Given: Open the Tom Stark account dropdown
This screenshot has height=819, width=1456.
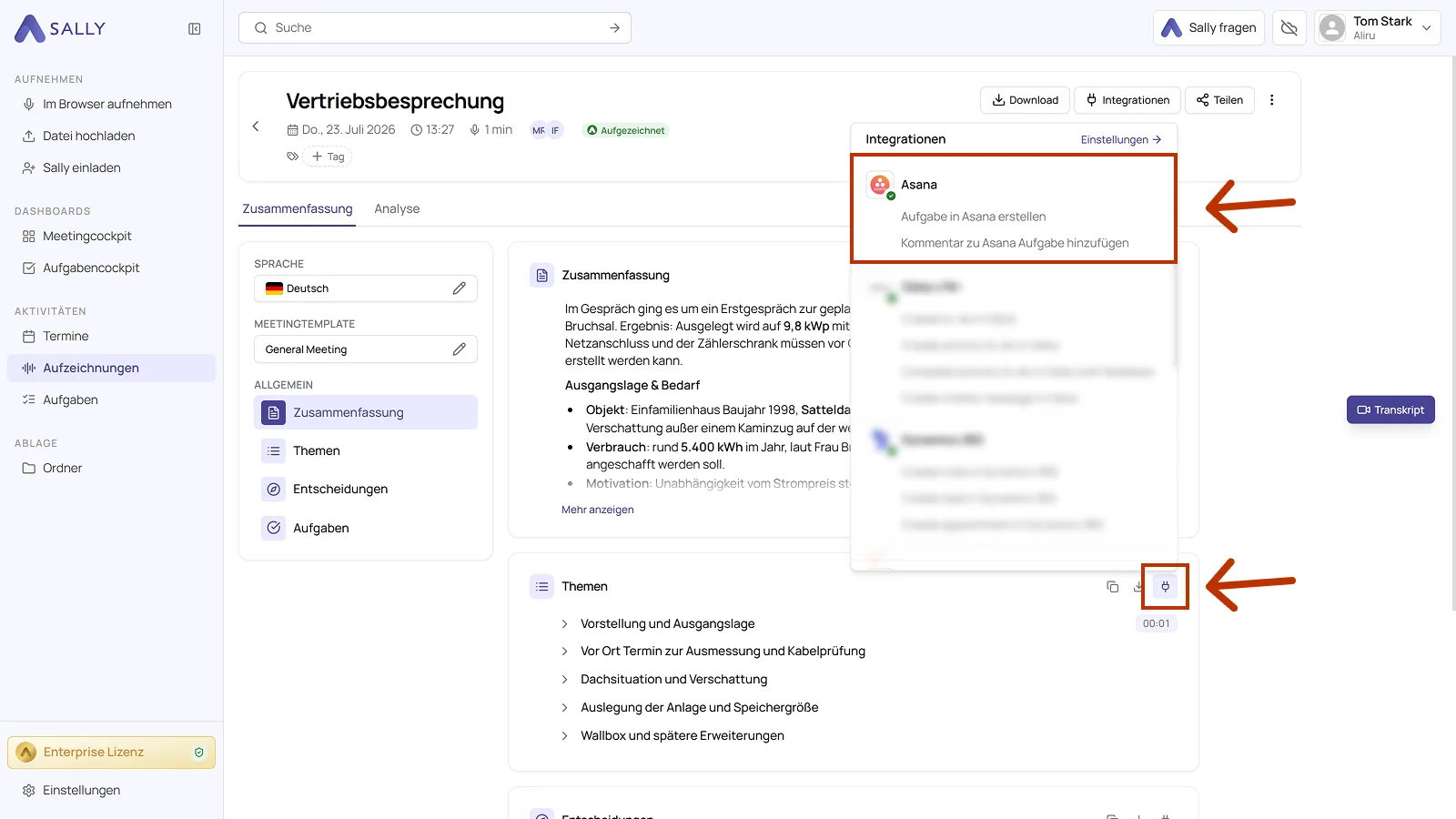Looking at the screenshot, I should point(1378,28).
